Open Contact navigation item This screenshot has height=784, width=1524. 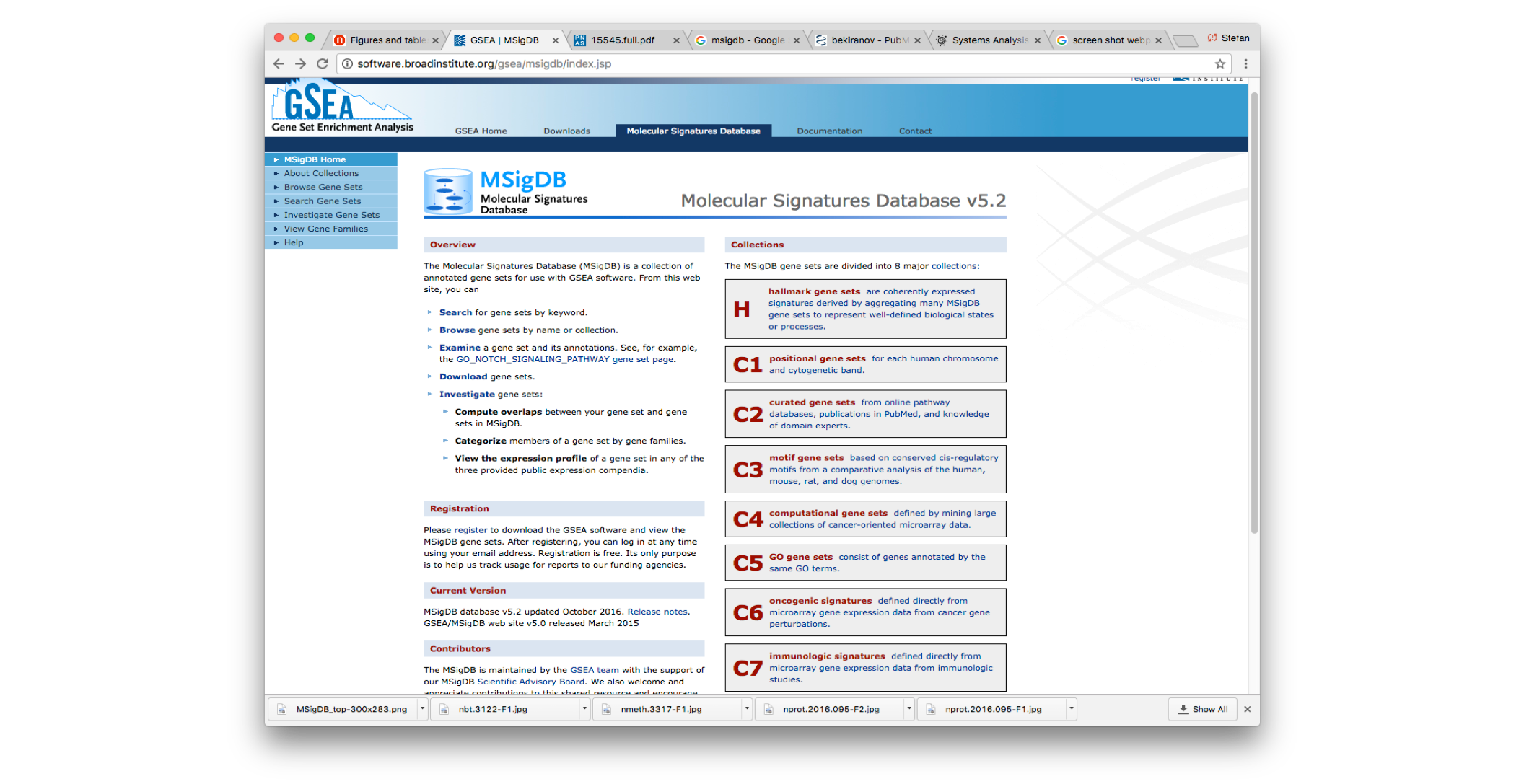pos(915,131)
